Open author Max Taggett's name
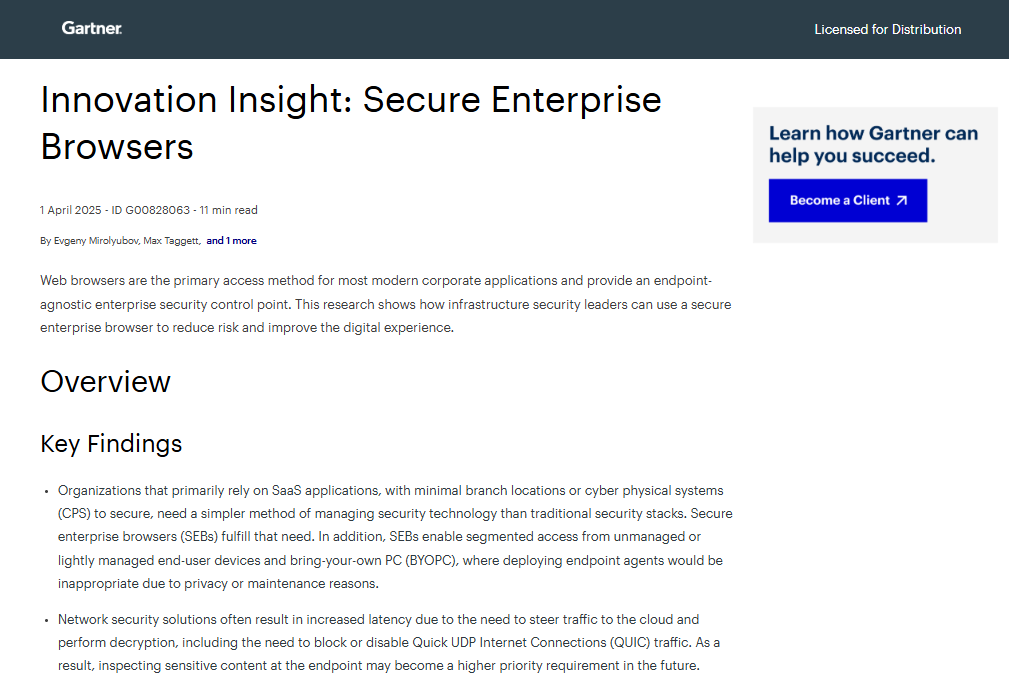This screenshot has height=688, width=1009. point(171,241)
